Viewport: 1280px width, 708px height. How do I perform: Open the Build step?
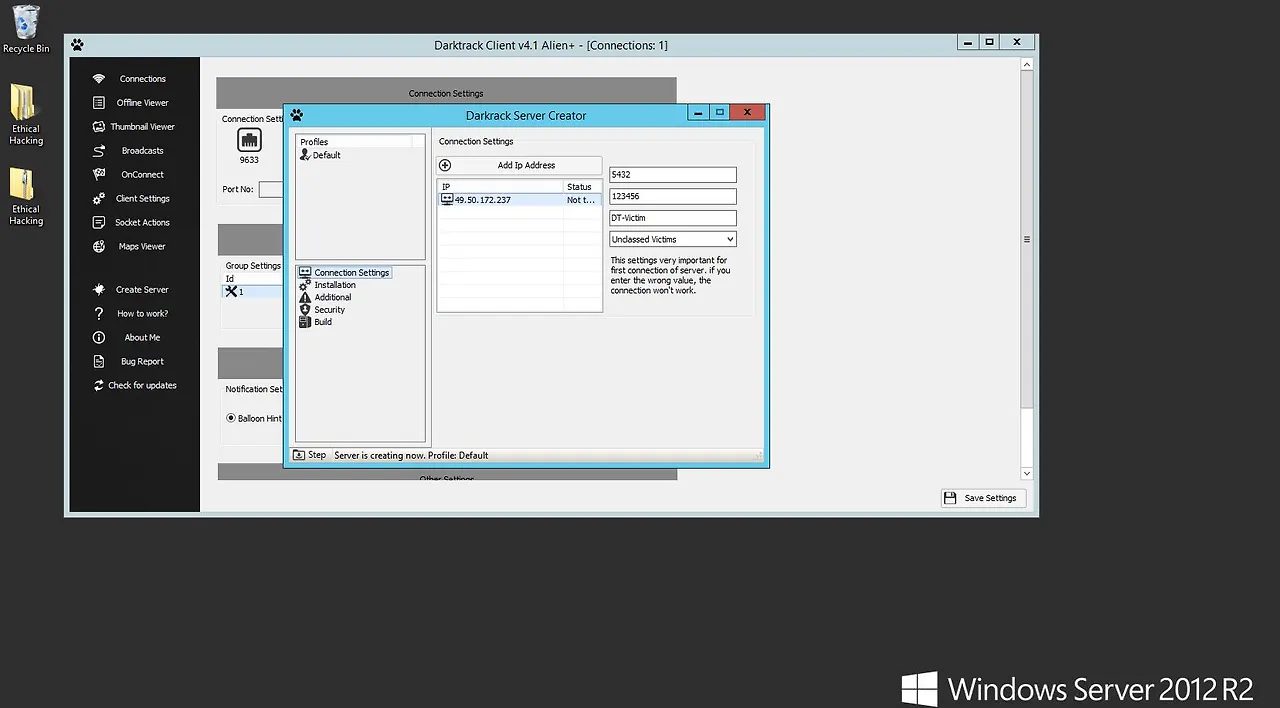(315, 322)
